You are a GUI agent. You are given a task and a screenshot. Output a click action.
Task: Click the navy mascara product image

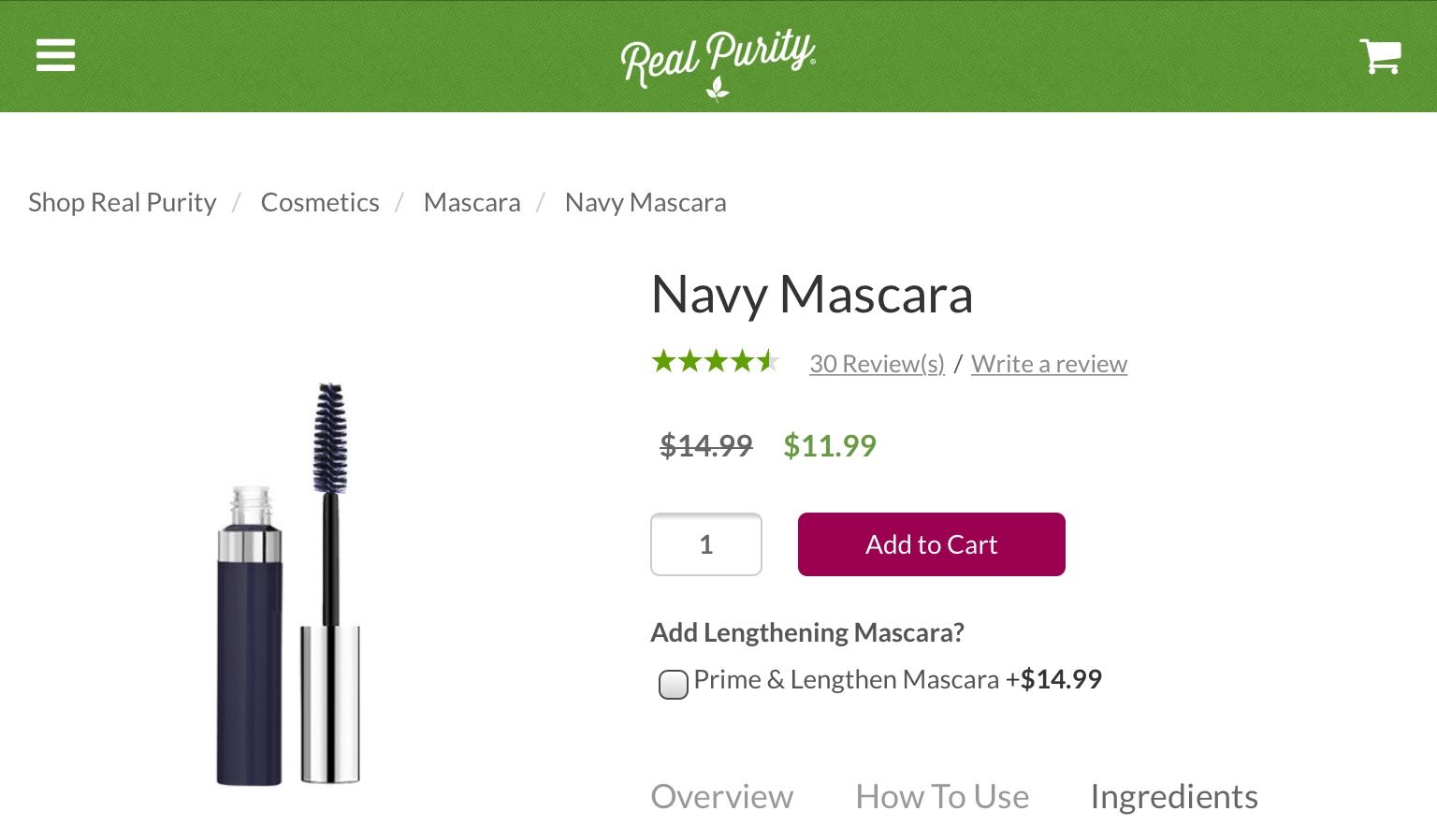click(288, 585)
